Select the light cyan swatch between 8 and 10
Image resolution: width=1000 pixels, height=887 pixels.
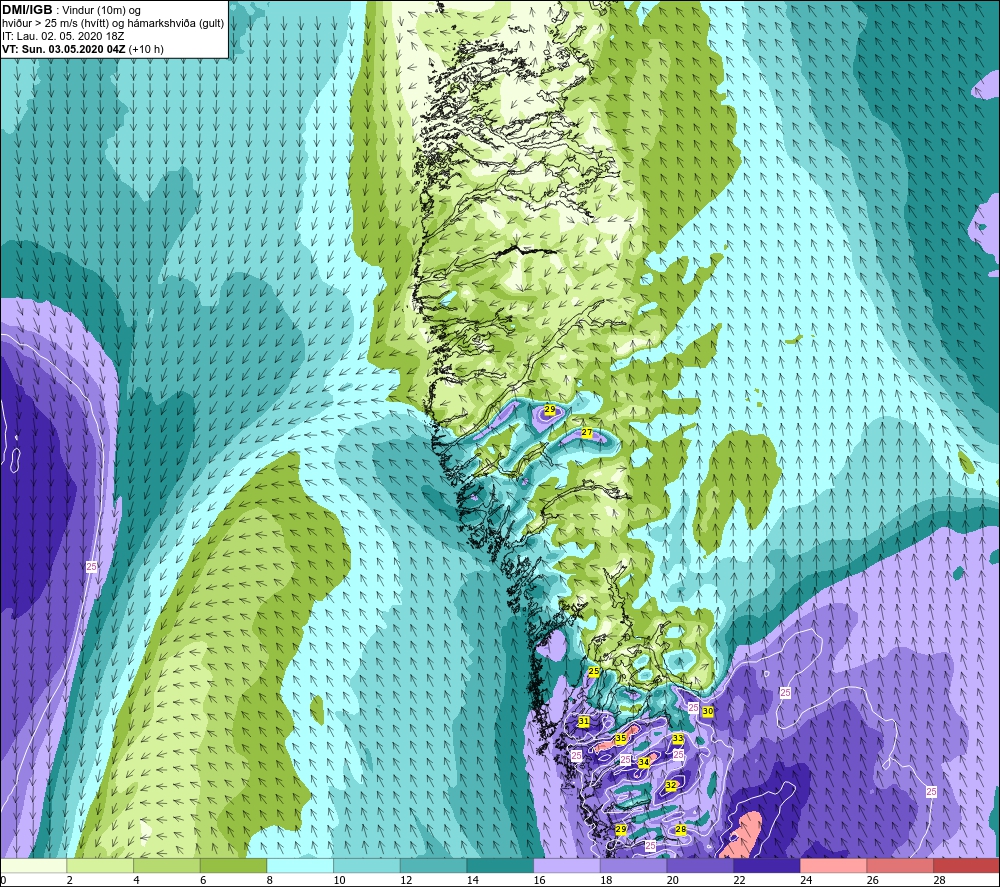300,866
